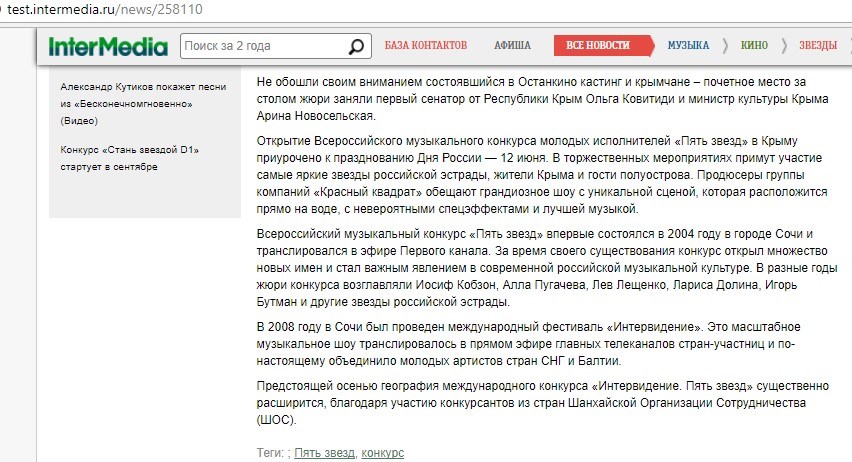Click the chevron arrow before МУЗЫКА
This screenshot has width=852, height=462.
[660, 46]
